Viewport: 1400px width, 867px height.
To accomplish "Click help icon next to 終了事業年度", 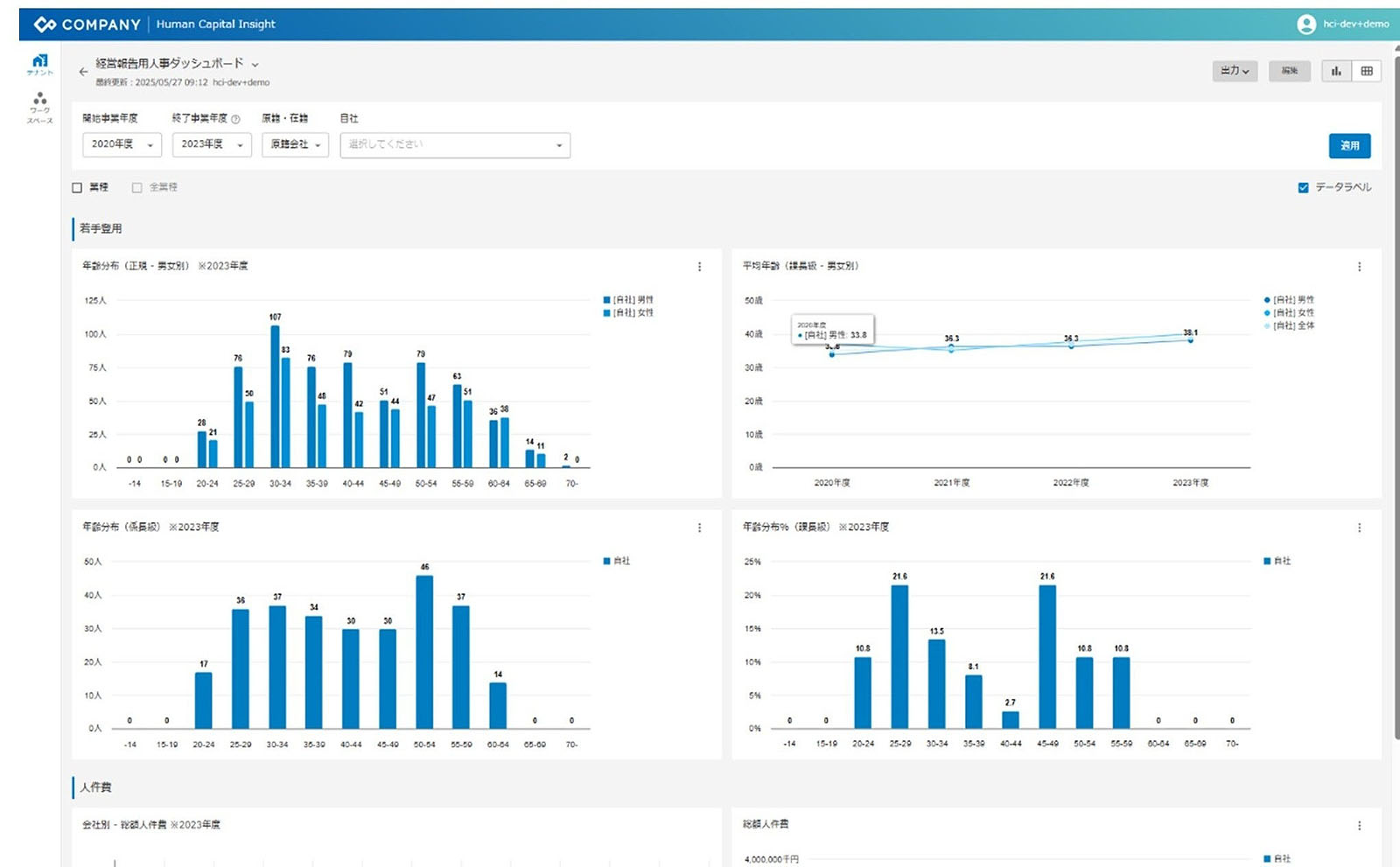I will tap(235, 119).
